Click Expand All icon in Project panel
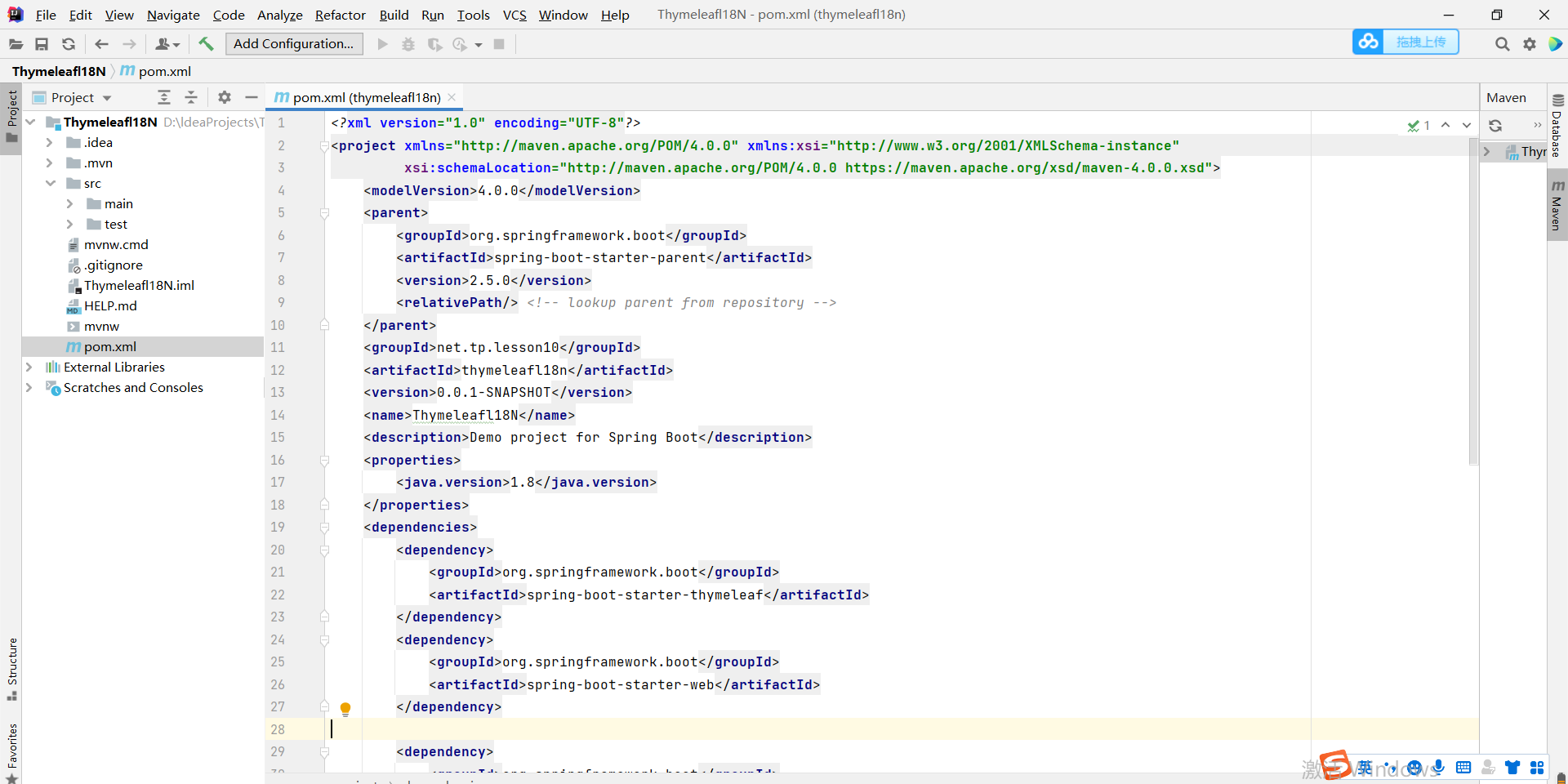 [x=164, y=97]
